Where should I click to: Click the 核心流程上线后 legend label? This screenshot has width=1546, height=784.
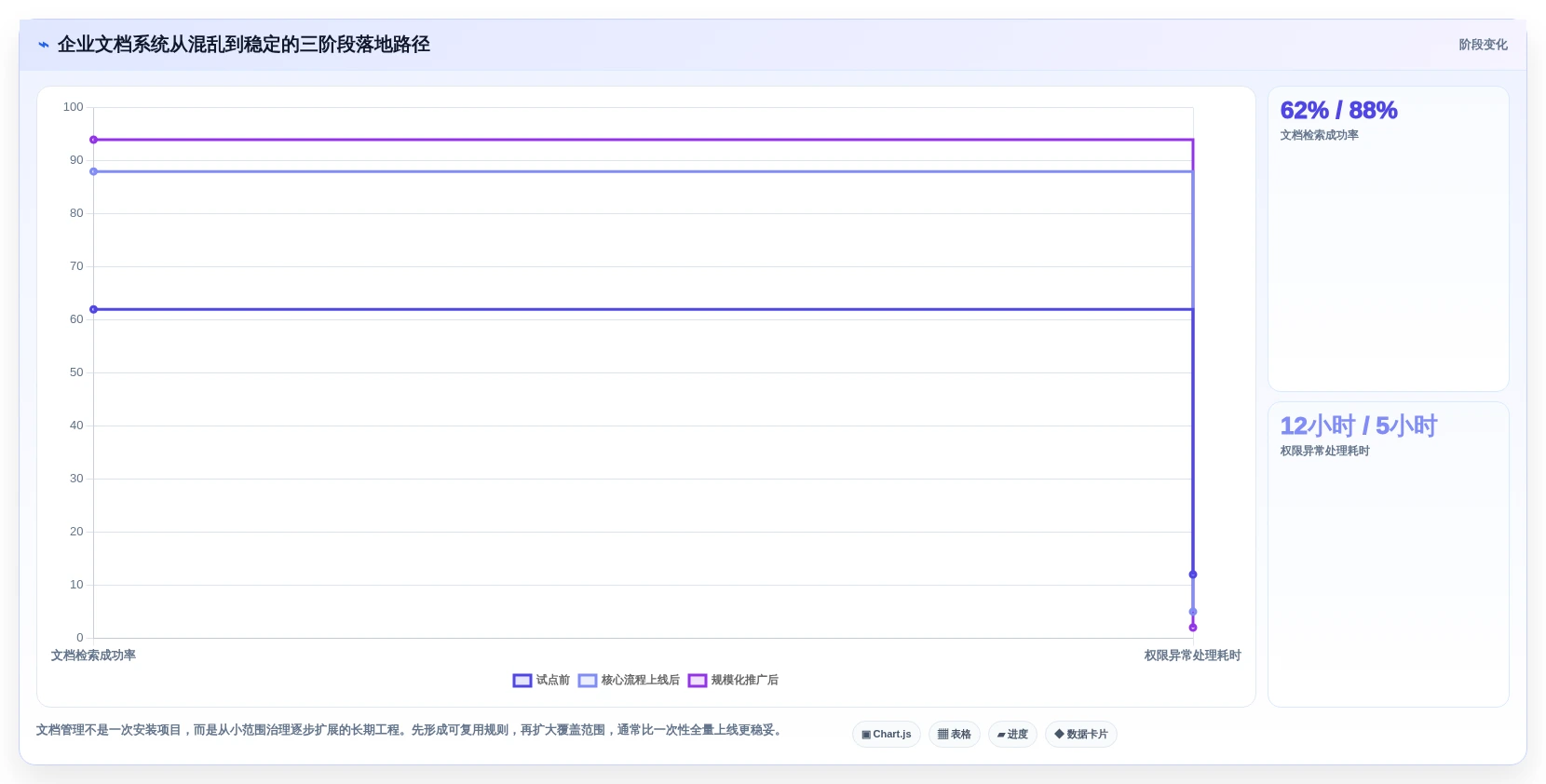641,681
